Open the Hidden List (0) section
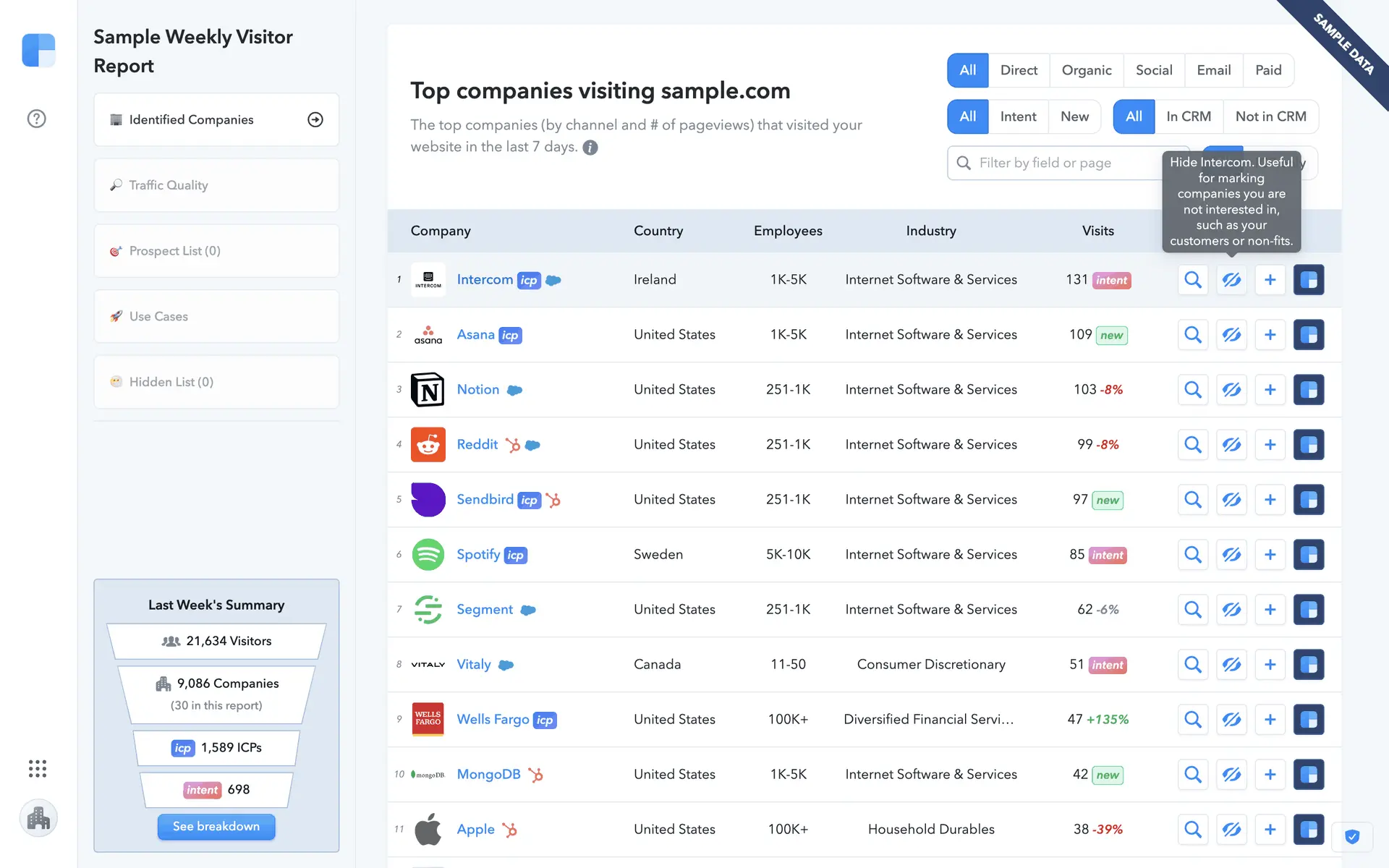The height and width of the screenshot is (868, 1389). click(x=216, y=382)
